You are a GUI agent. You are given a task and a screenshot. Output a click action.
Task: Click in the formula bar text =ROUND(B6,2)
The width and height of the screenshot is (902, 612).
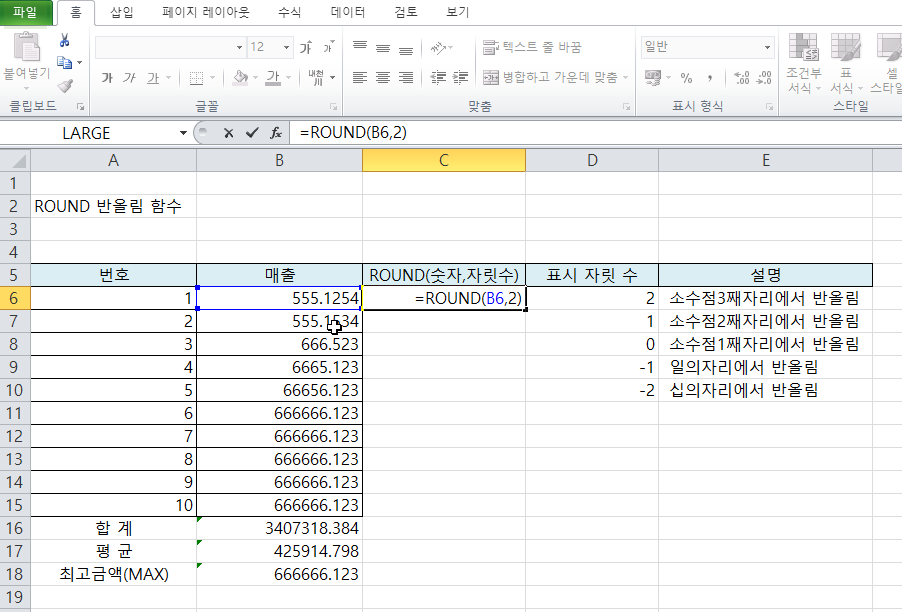[x=353, y=133]
